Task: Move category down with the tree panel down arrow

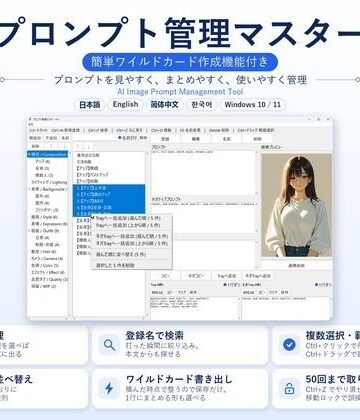Action: (x=64, y=146)
